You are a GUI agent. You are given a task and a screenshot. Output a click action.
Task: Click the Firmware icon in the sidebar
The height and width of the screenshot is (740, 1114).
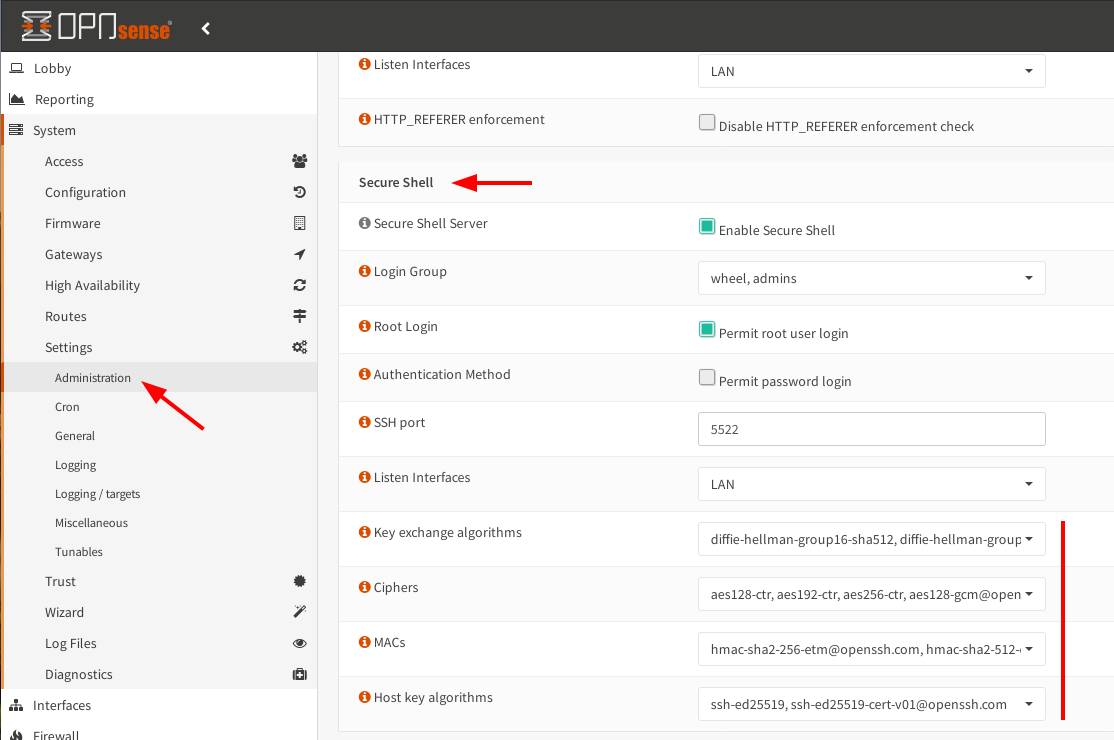pos(299,223)
